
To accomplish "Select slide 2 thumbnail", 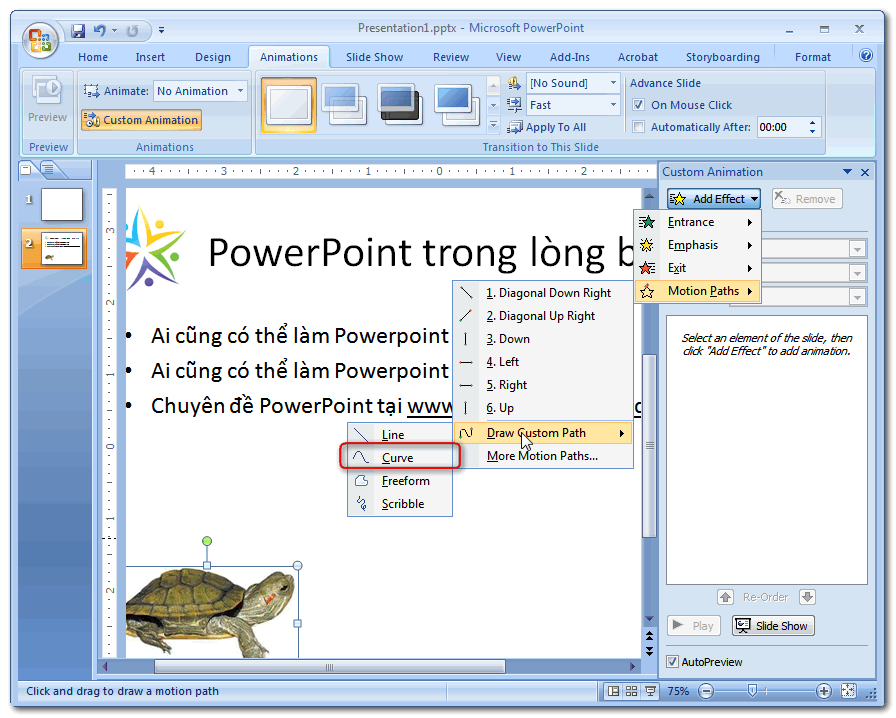I will tap(62, 248).
